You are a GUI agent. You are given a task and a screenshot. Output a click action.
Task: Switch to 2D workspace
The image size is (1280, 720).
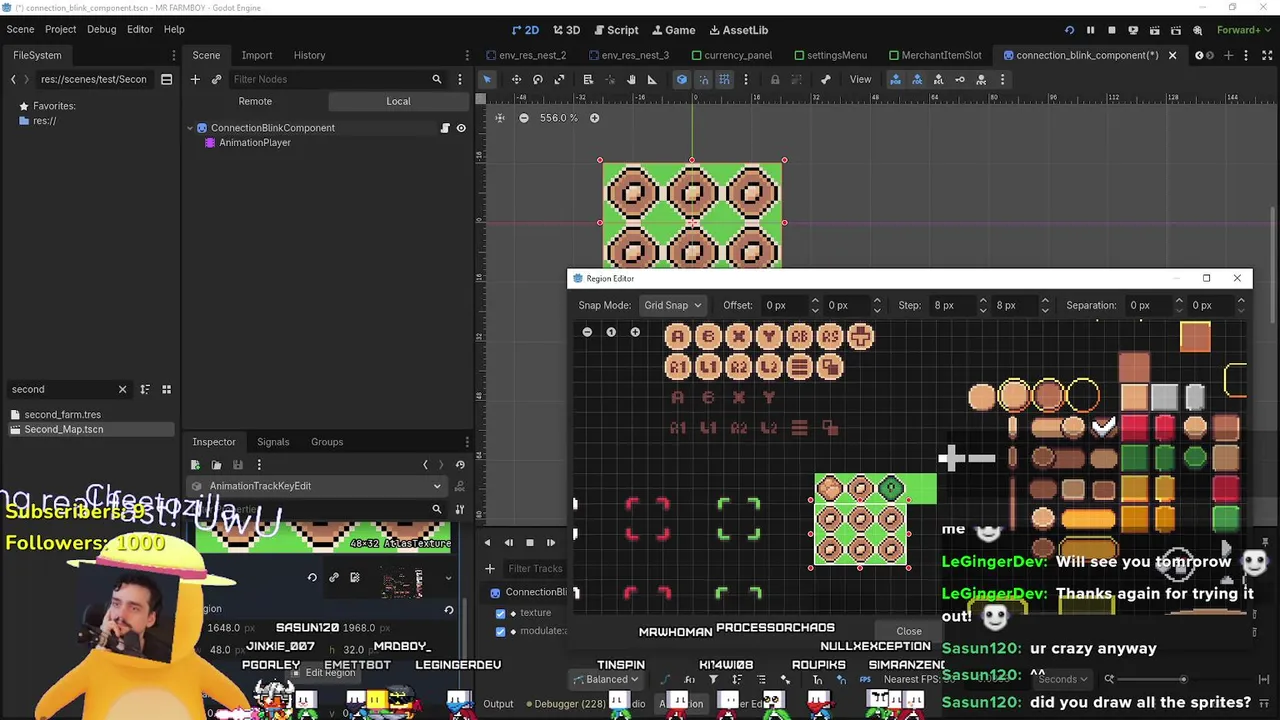coord(525,30)
